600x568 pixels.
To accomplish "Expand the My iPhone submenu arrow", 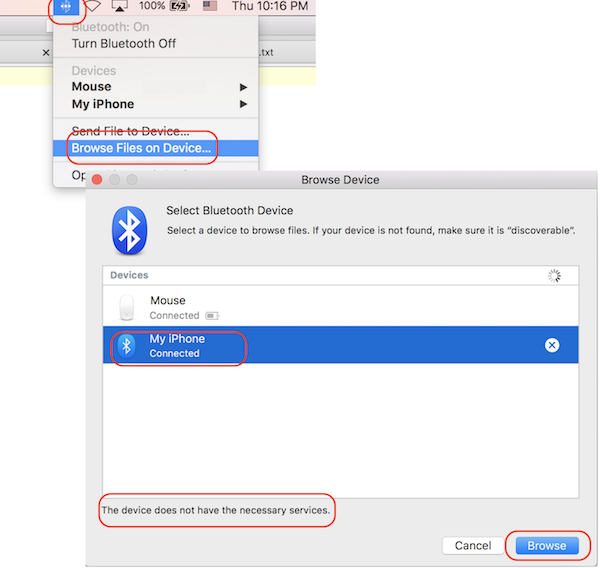I will tap(243, 104).
